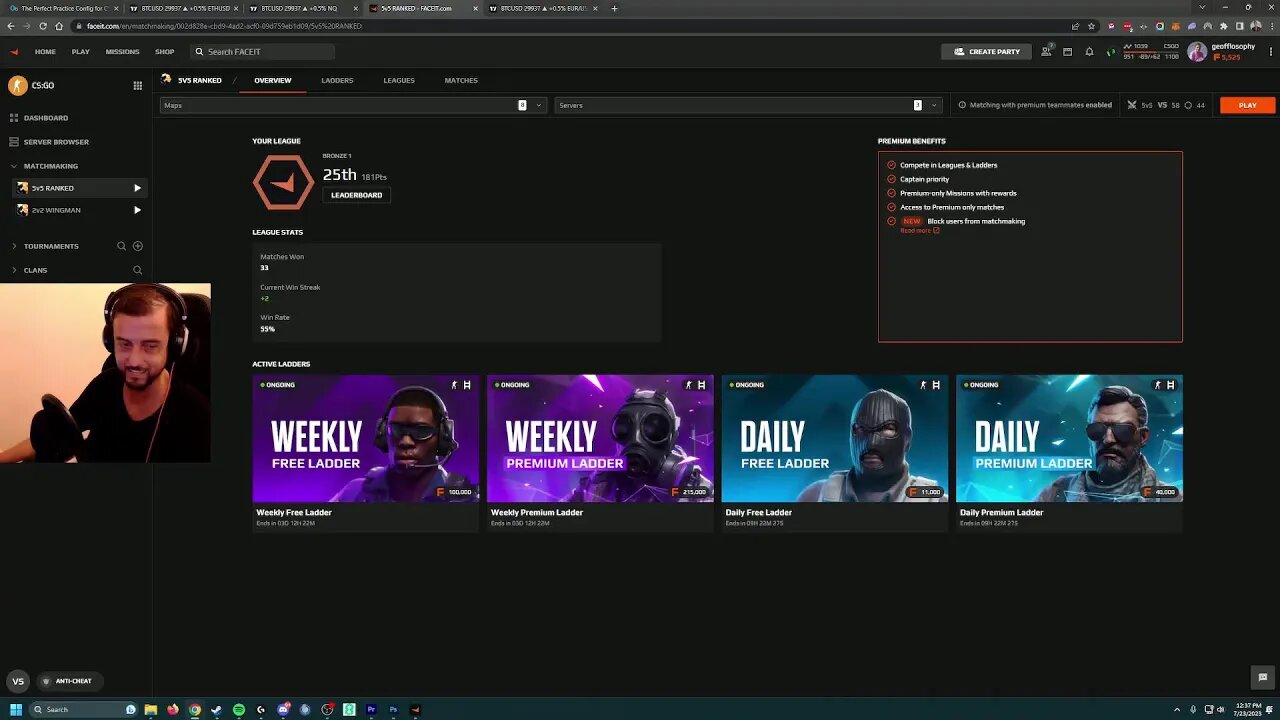
Task: Open Premiere Pro from the taskbar
Action: [371, 709]
